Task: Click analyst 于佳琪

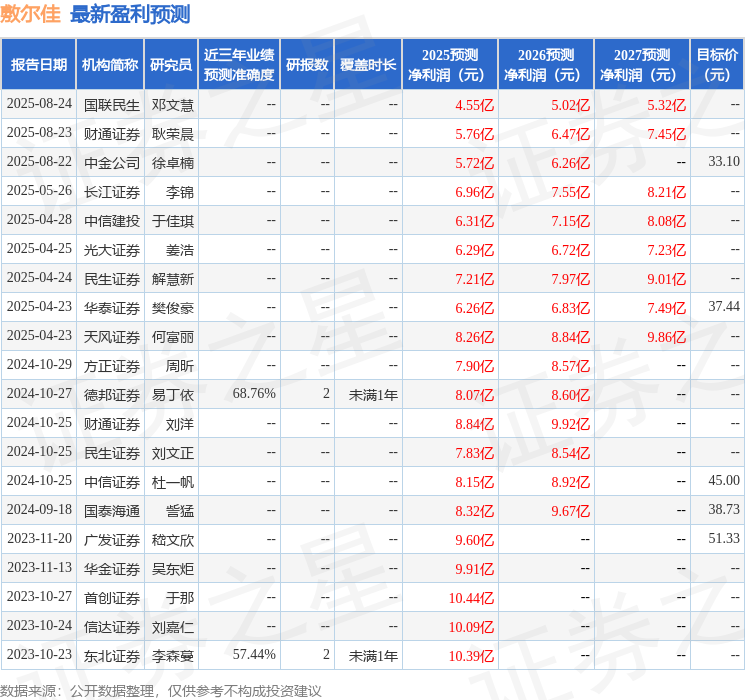Action: tap(173, 221)
